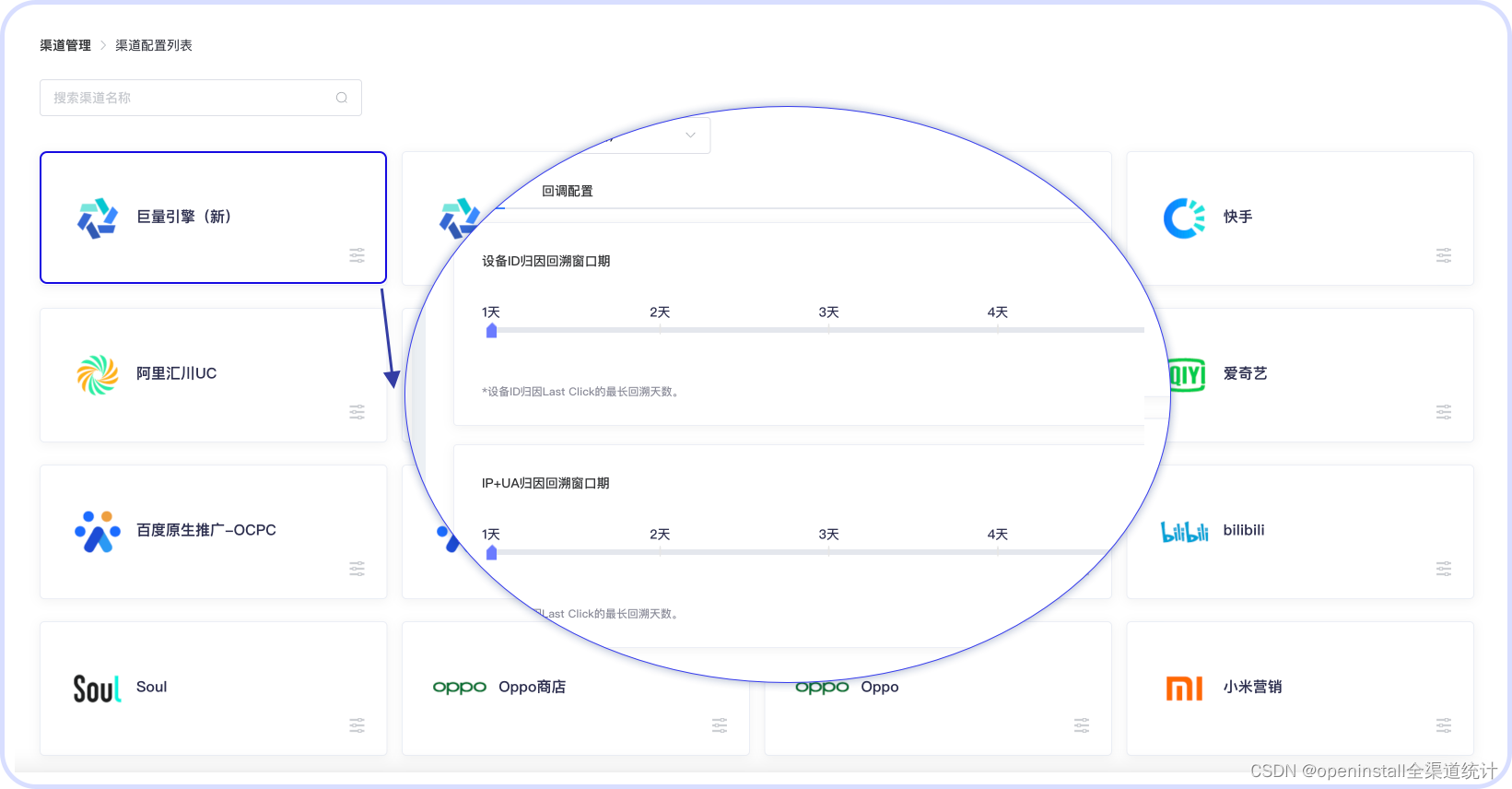Click the 设备ID归因回溯窗口期 heading
Image resolution: width=1512 pixels, height=789 pixels.
[x=546, y=261]
